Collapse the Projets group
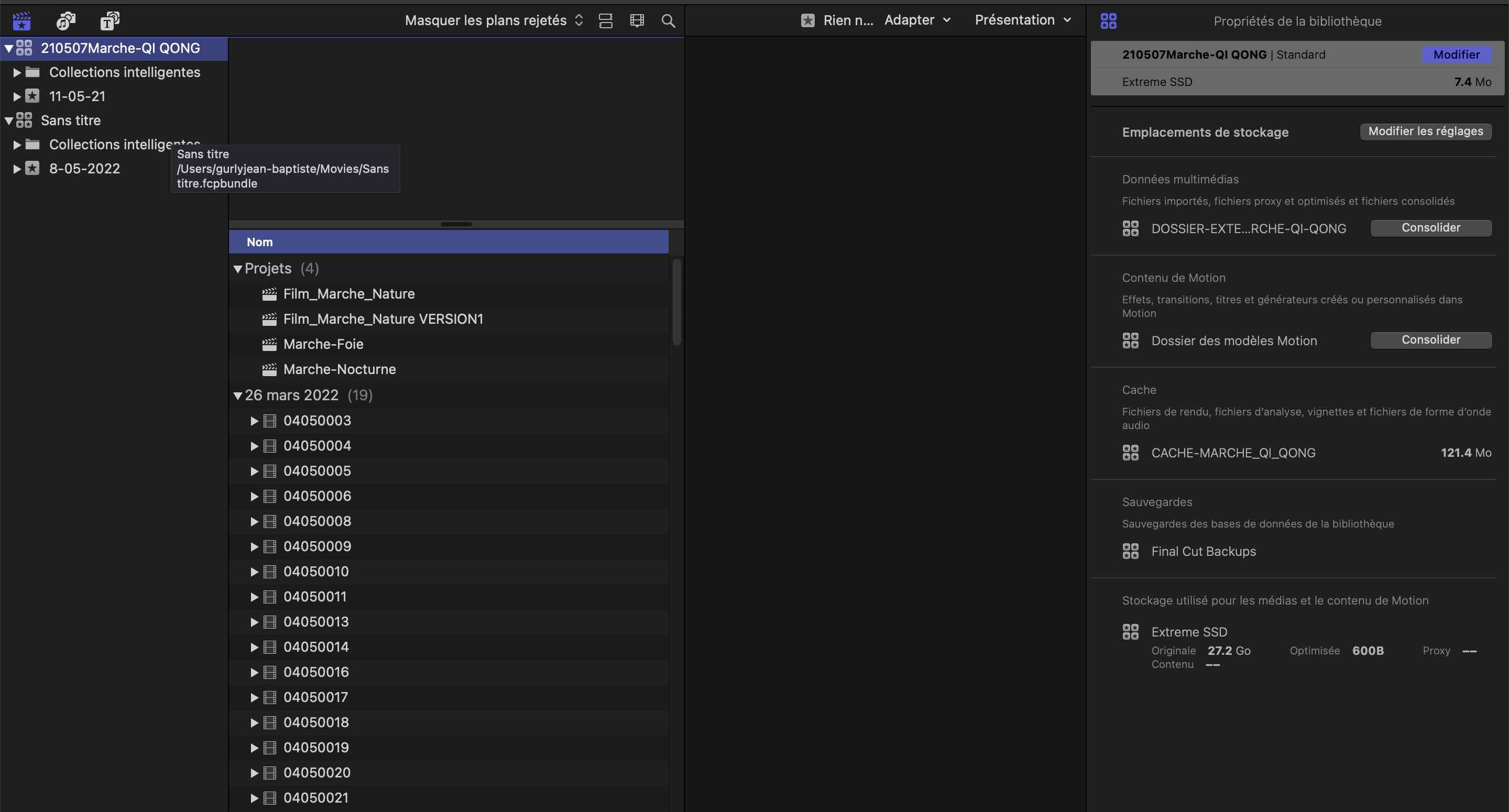The height and width of the screenshot is (812, 1509). click(x=237, y=269)
